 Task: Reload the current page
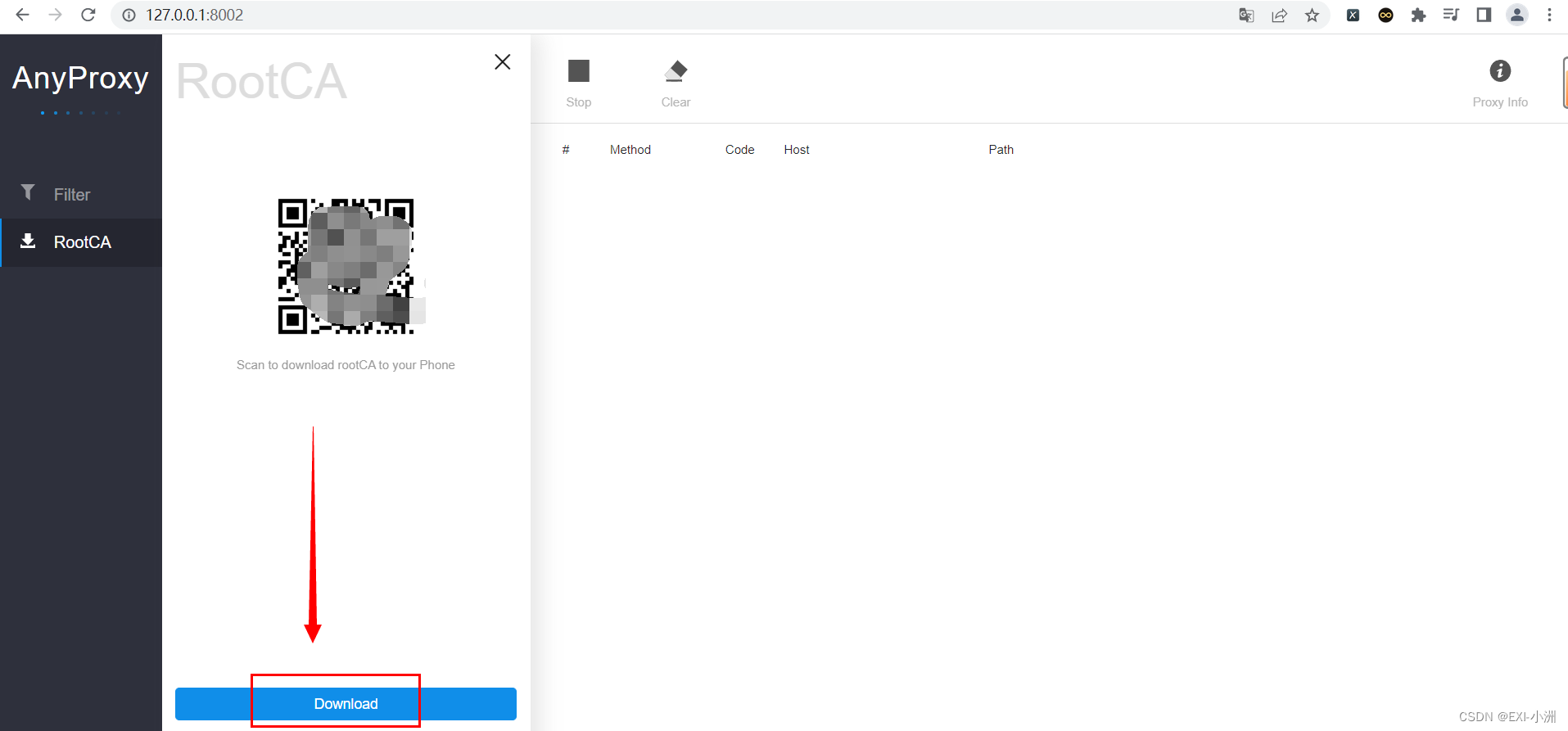(88, 15)
